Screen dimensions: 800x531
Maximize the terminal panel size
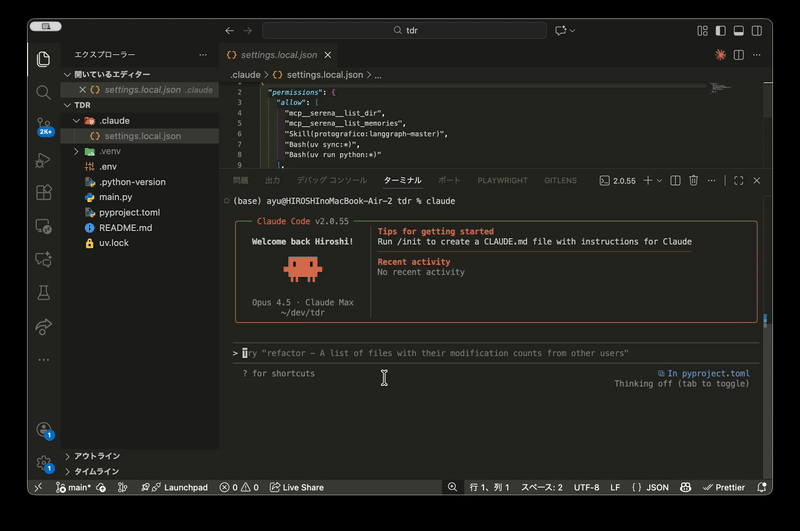pos(738,181)
